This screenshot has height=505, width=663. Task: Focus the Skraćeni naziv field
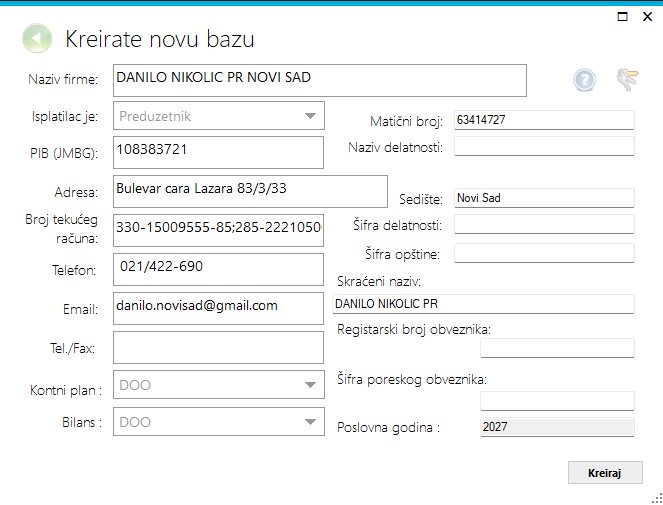coord(483,304)
